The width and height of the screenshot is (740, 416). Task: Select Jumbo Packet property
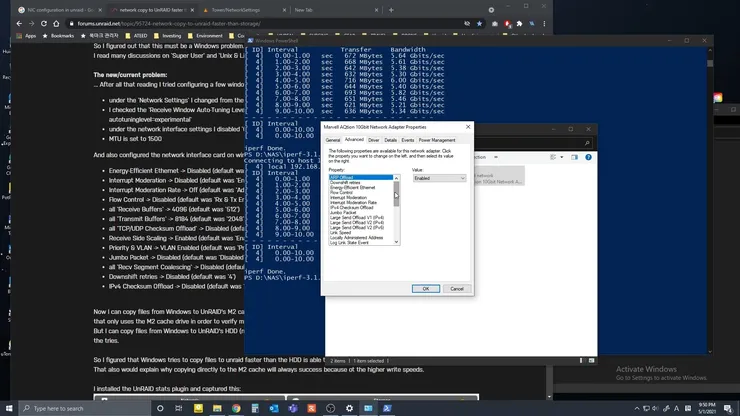pos(361,212)
